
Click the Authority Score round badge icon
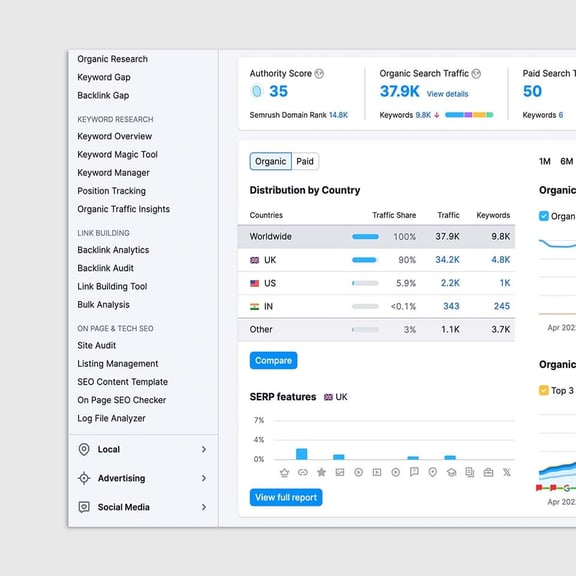click(x=257, y=91)
